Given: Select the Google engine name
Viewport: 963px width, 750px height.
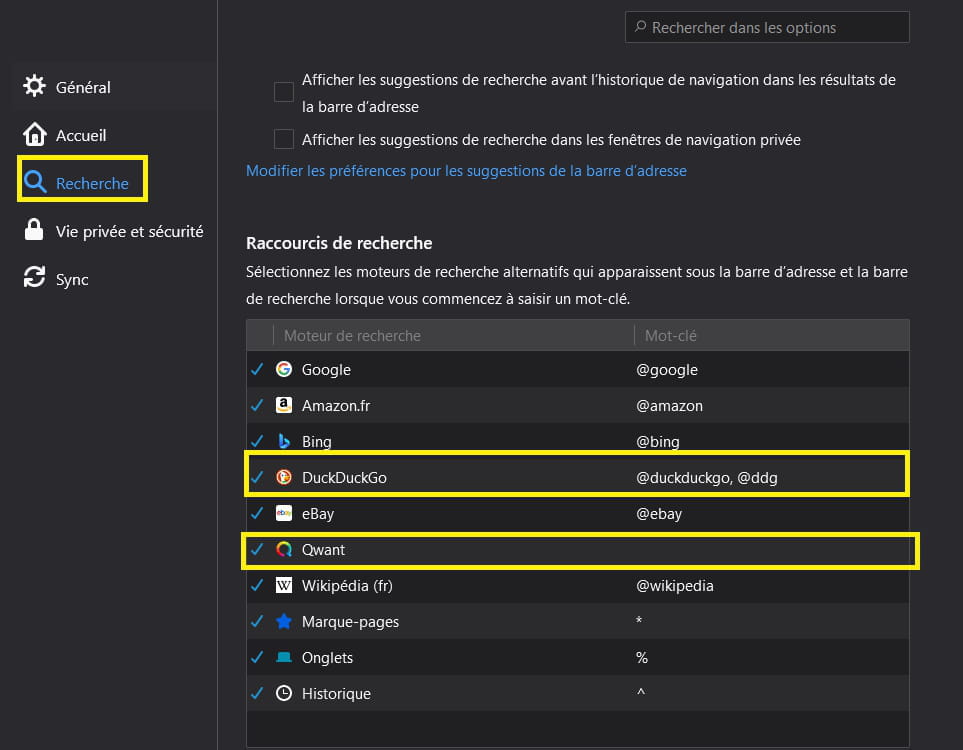Looking at the screenshot, I should [x=326, y=370].
